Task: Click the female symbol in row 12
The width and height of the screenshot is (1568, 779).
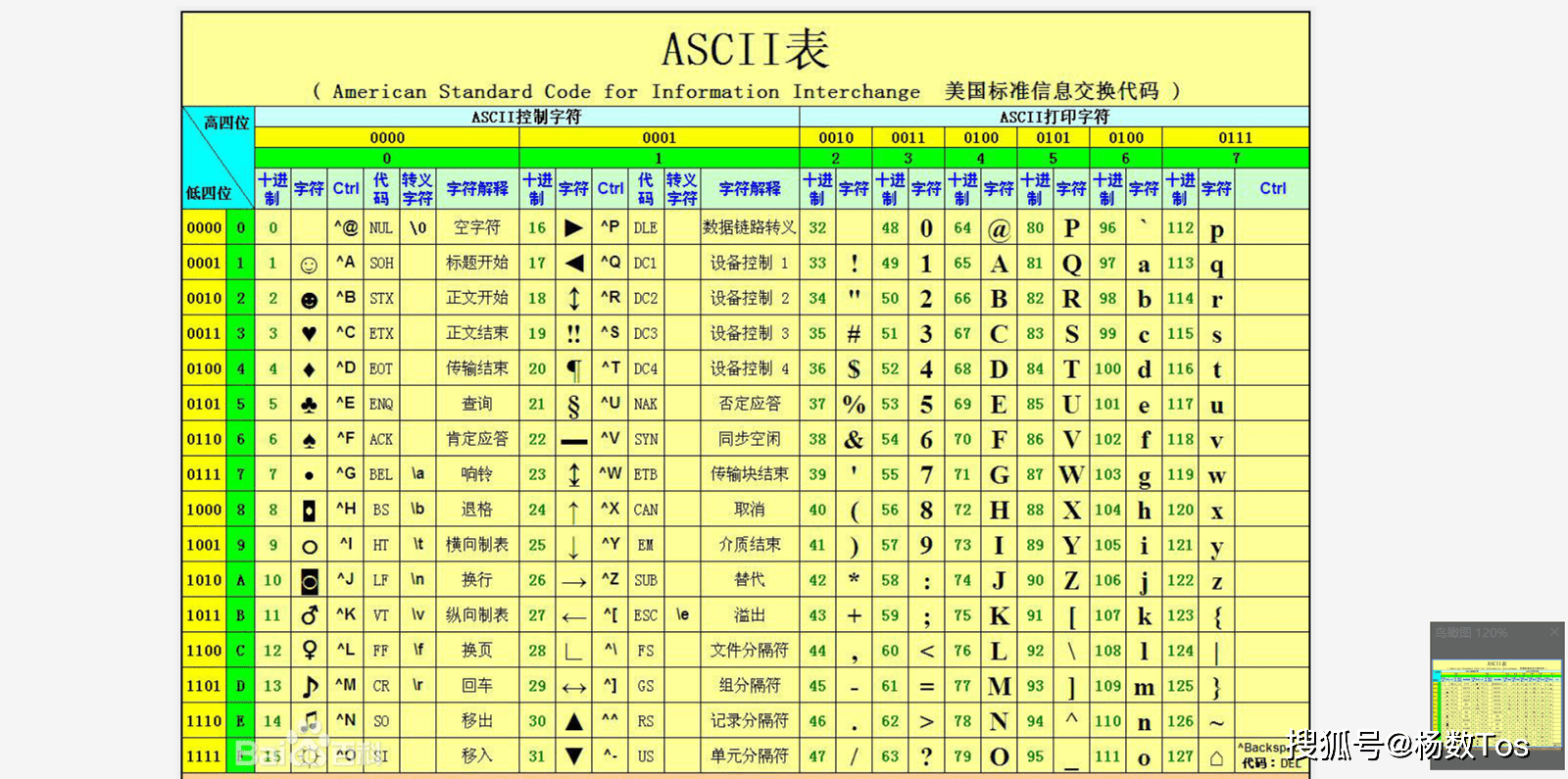Action: pos(310,651)
